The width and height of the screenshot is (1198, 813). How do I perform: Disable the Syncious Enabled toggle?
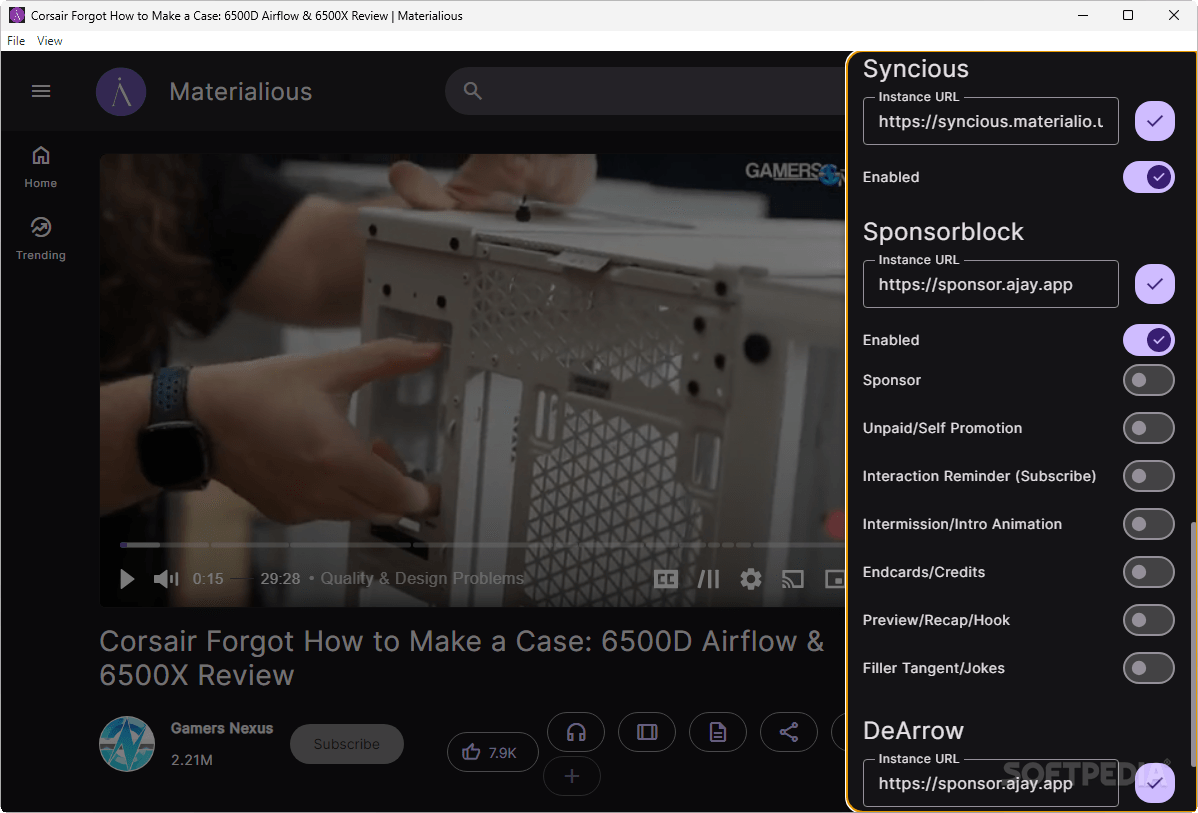(1148, 177)
